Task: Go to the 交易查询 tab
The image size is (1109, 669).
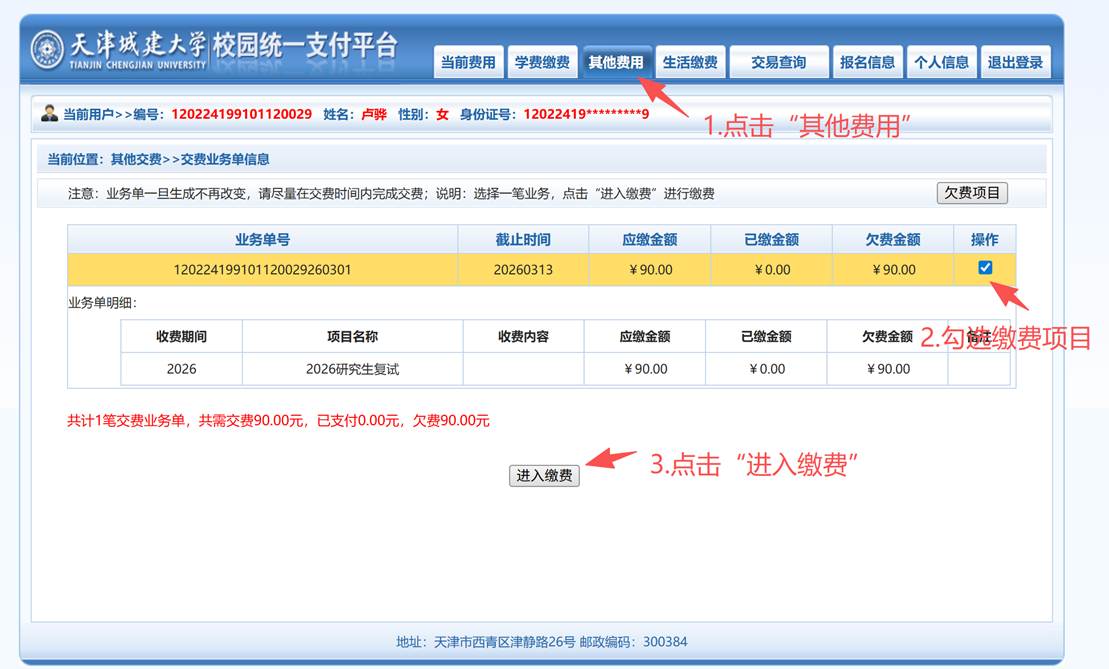Action: pyautogui.click(x=779, y=62)
